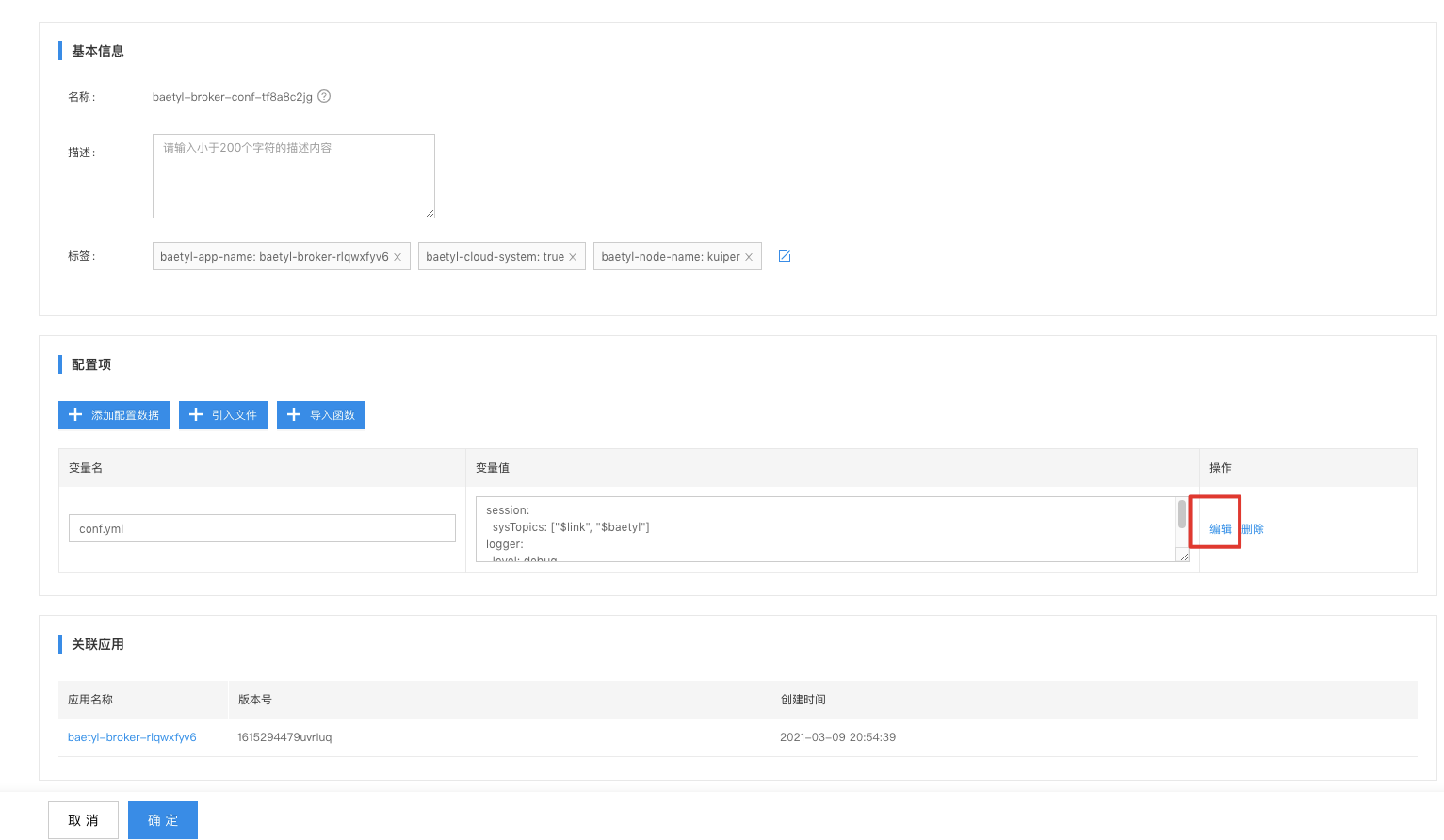Click the help icon next to configuration name

tap(324, 96)
